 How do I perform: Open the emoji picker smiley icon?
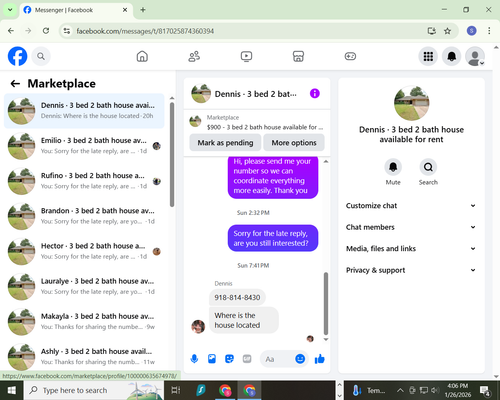pyautogui.click(x=300, y=359)
